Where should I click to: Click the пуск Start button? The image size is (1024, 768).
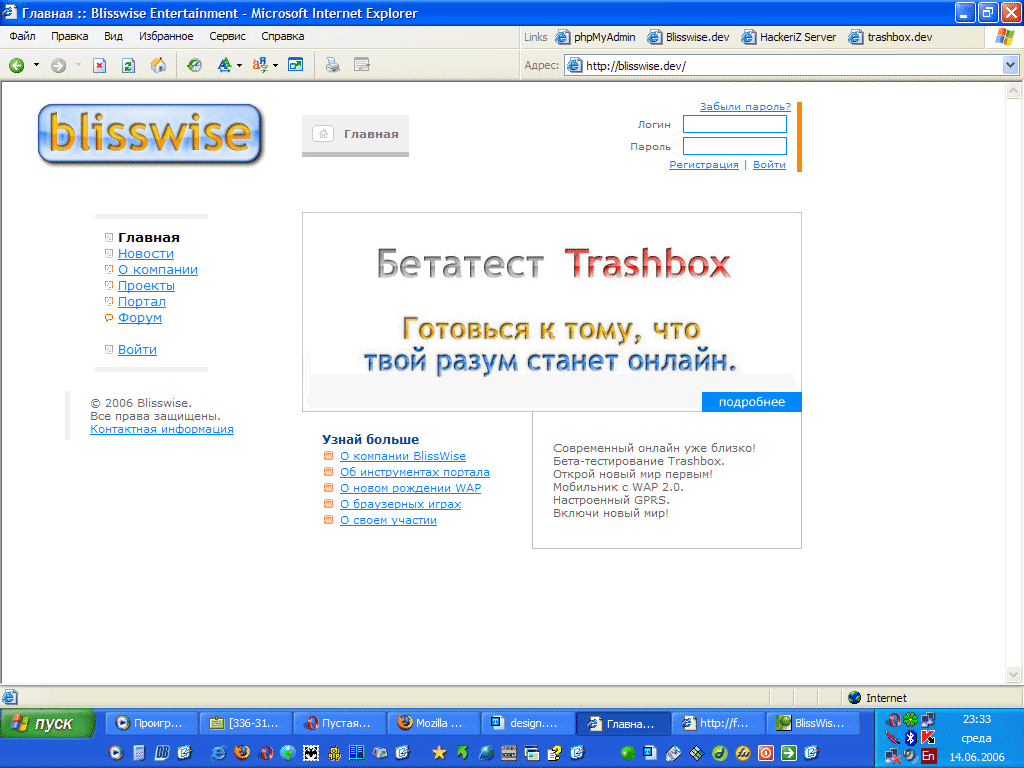coord(47,724)
